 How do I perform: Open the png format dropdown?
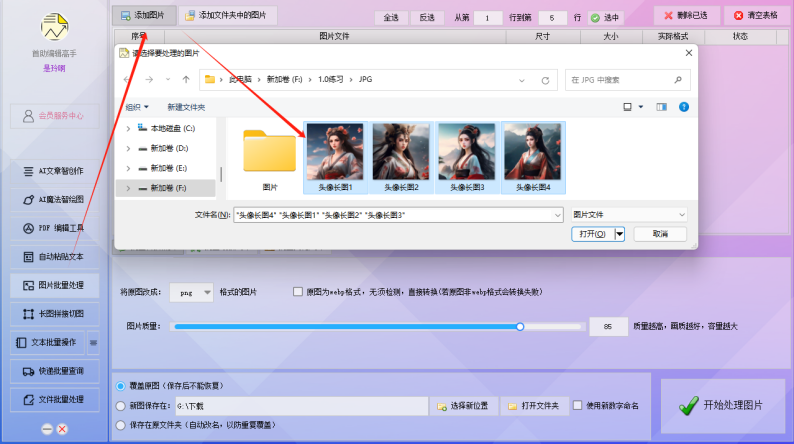pos(191,293)
